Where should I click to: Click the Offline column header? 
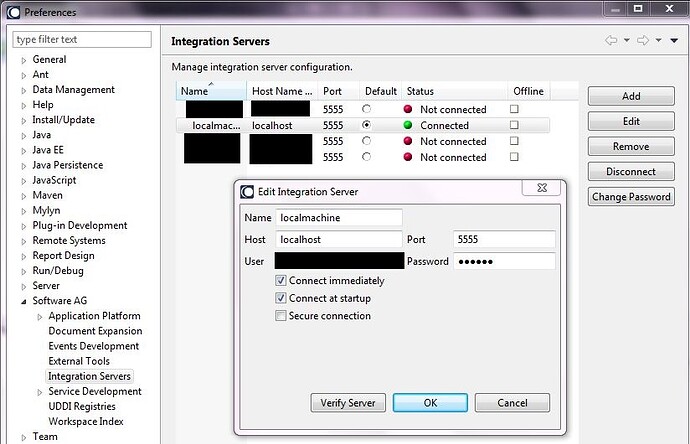tap(529, 91)
